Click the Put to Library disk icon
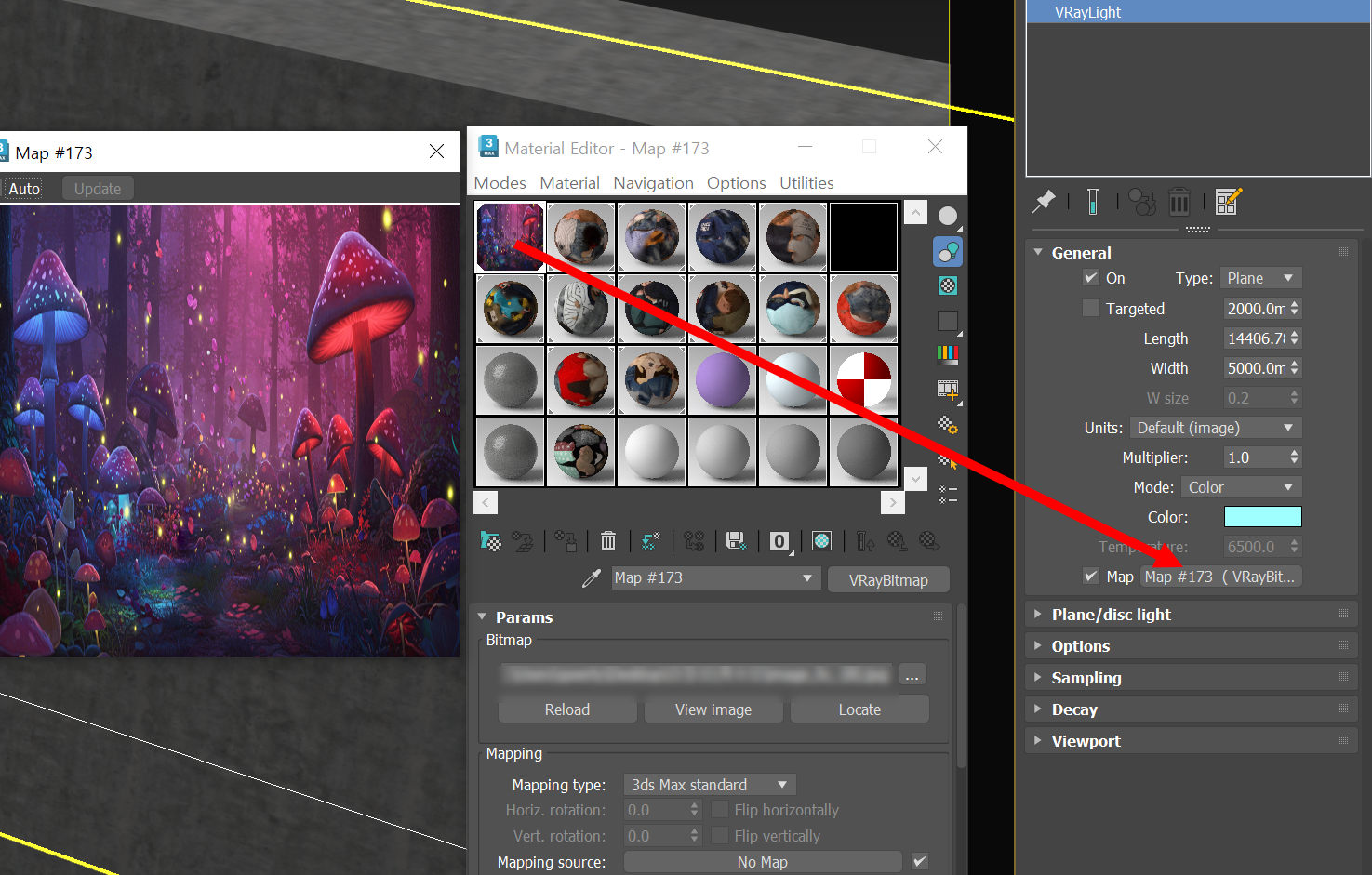 [x=736, y=541]
